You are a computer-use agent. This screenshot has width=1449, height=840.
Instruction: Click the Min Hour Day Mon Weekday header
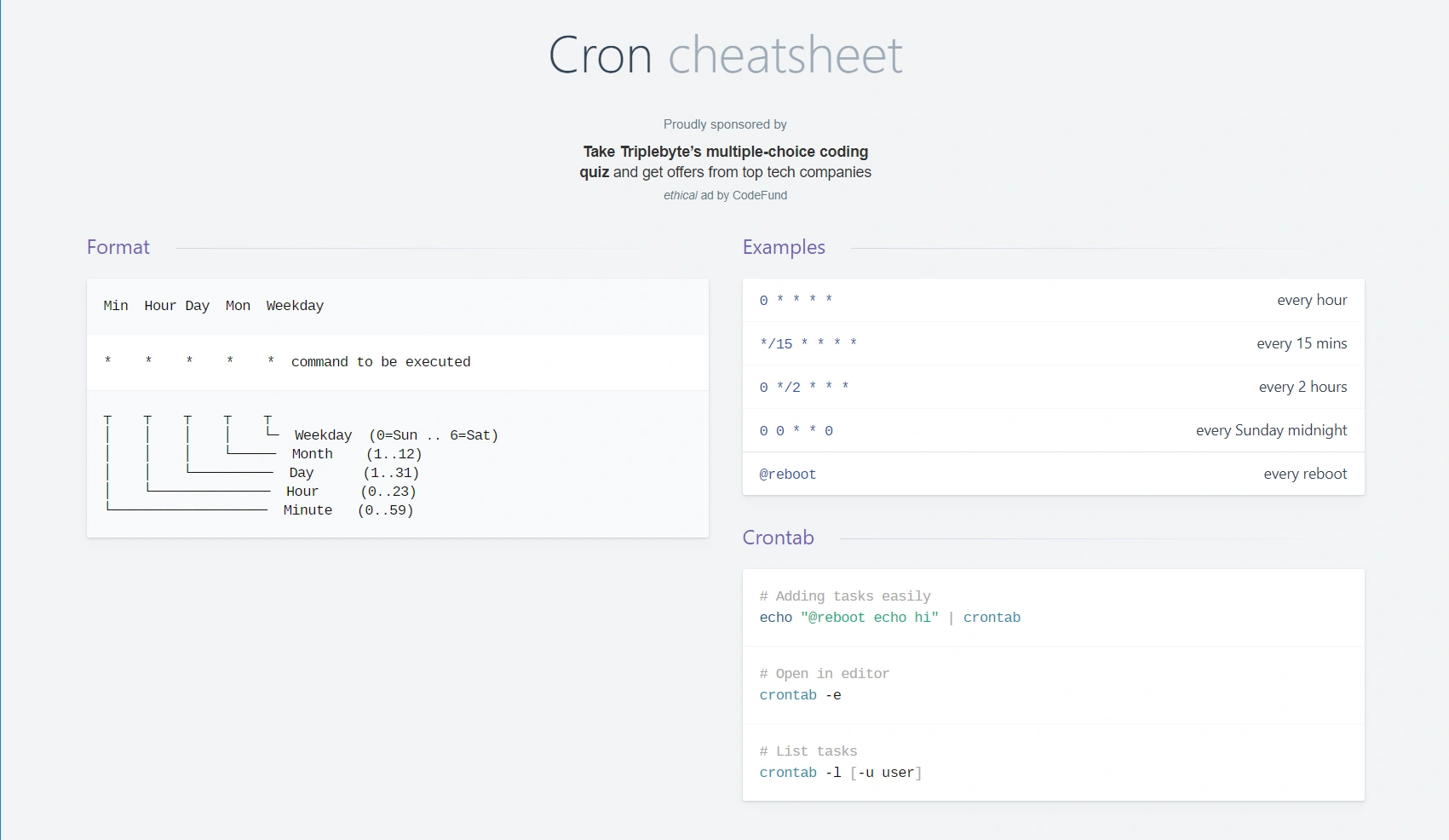[214, 306]
